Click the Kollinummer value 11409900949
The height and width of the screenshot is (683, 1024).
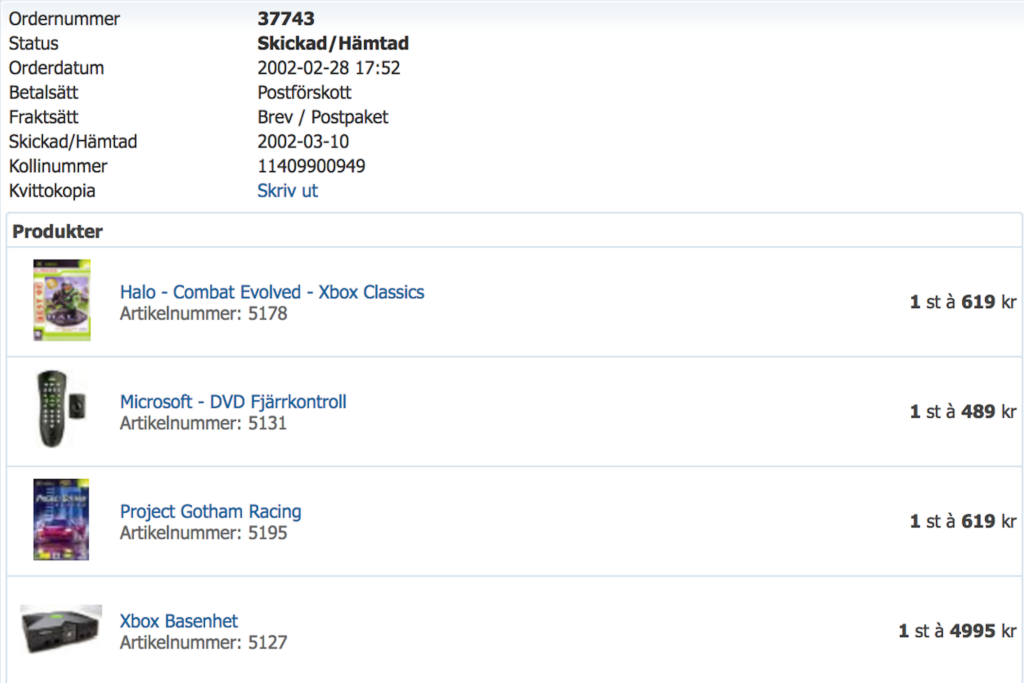(x=311, y=166)
